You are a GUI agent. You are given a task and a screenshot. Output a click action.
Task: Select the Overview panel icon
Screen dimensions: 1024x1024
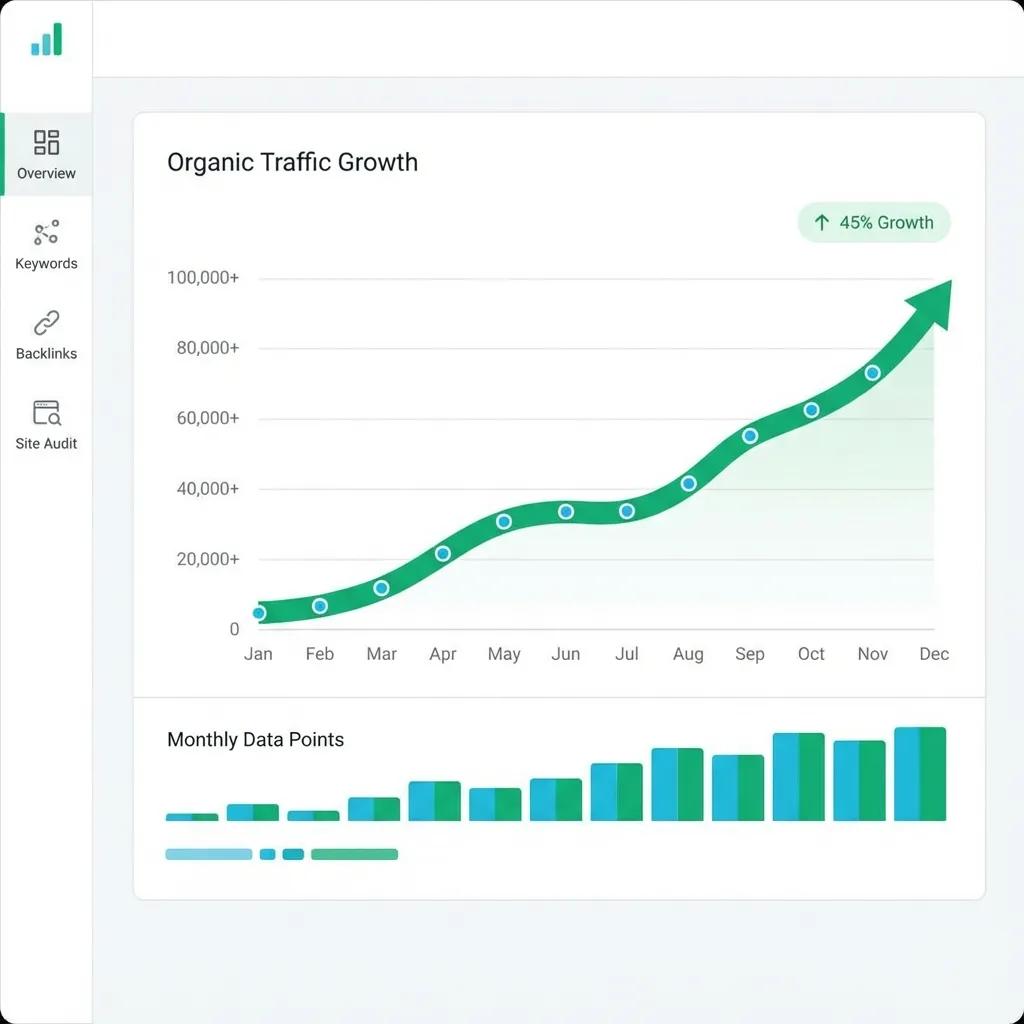tap(46, 143)
